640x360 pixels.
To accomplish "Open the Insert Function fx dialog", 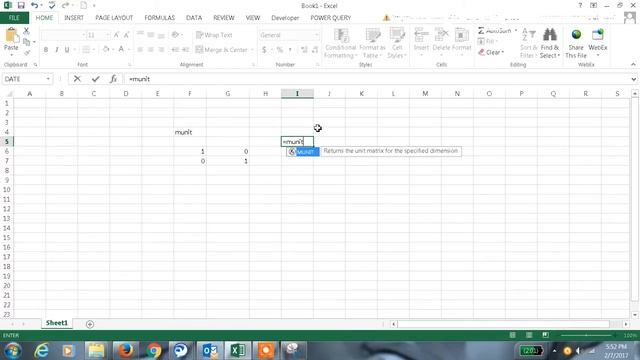I will point(113,79).
